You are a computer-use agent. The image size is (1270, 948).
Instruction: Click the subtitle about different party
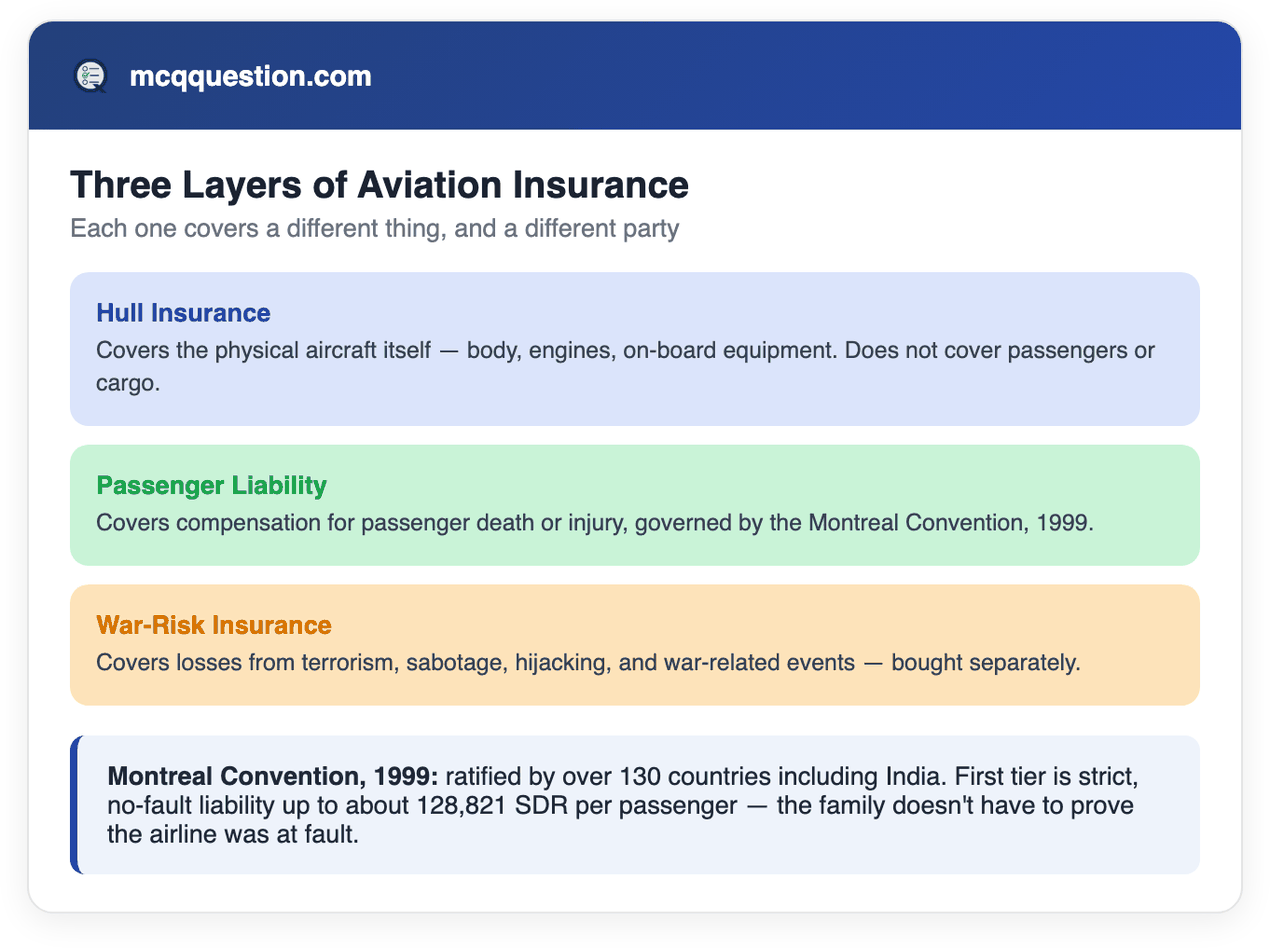coord(374,229)
